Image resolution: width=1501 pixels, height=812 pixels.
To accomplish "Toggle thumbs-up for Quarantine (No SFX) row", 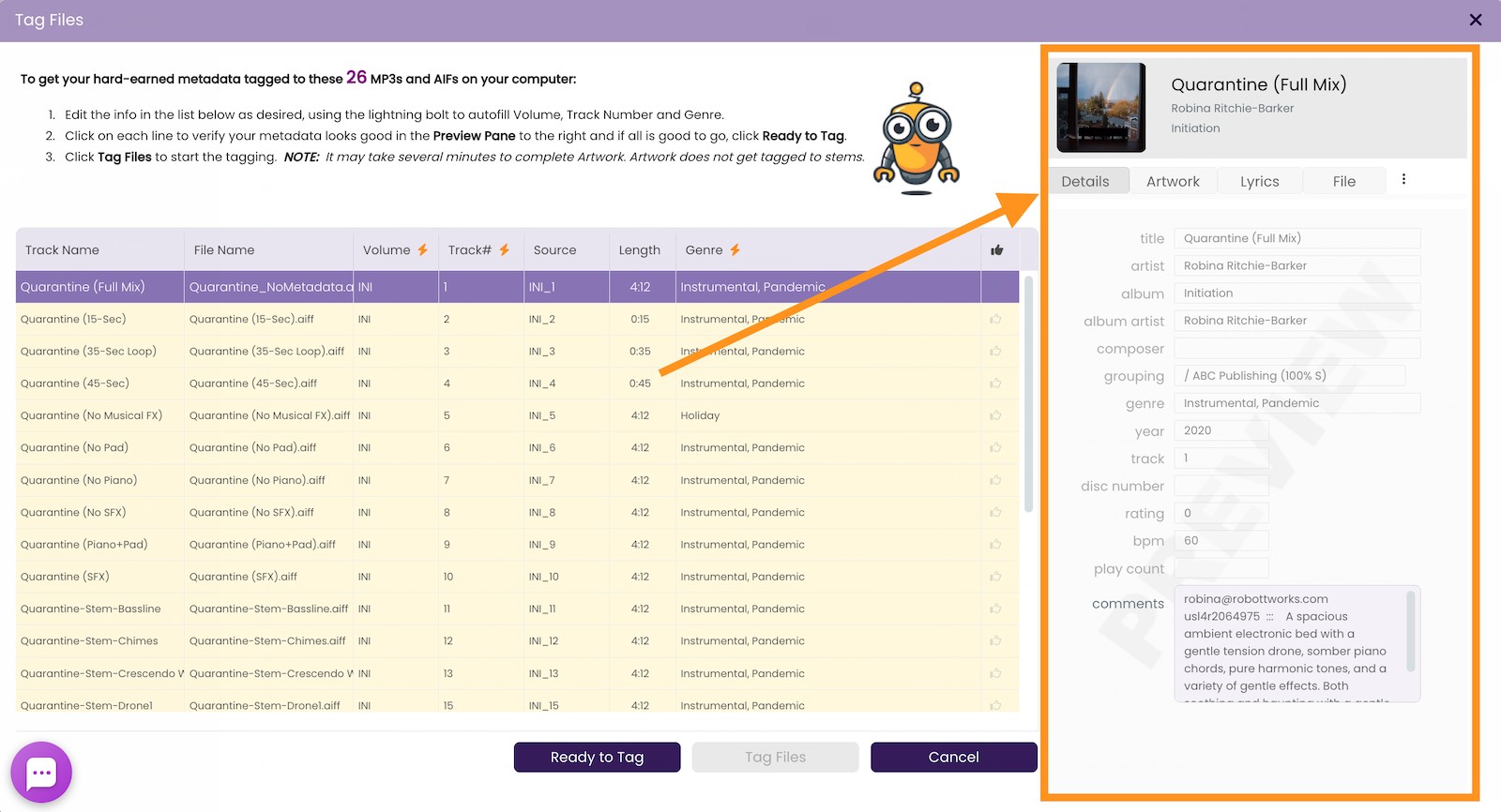I will (x=995, y=512).
